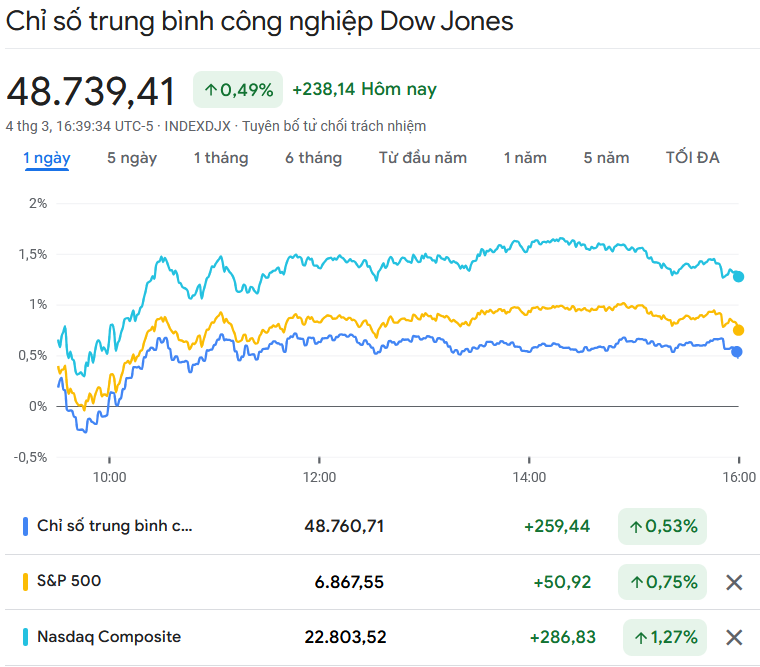Click the blue Dow Jones color marker

[25, 526]
